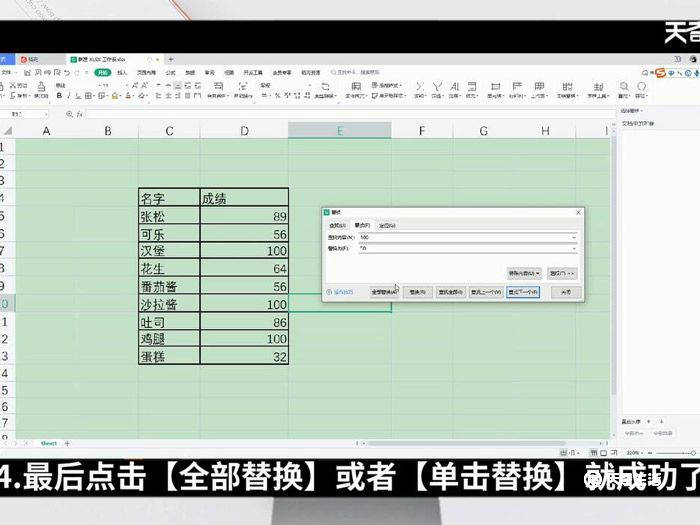Click the single Replace button
The width and height of the screenshot is (700, 525).
[417, 292]
